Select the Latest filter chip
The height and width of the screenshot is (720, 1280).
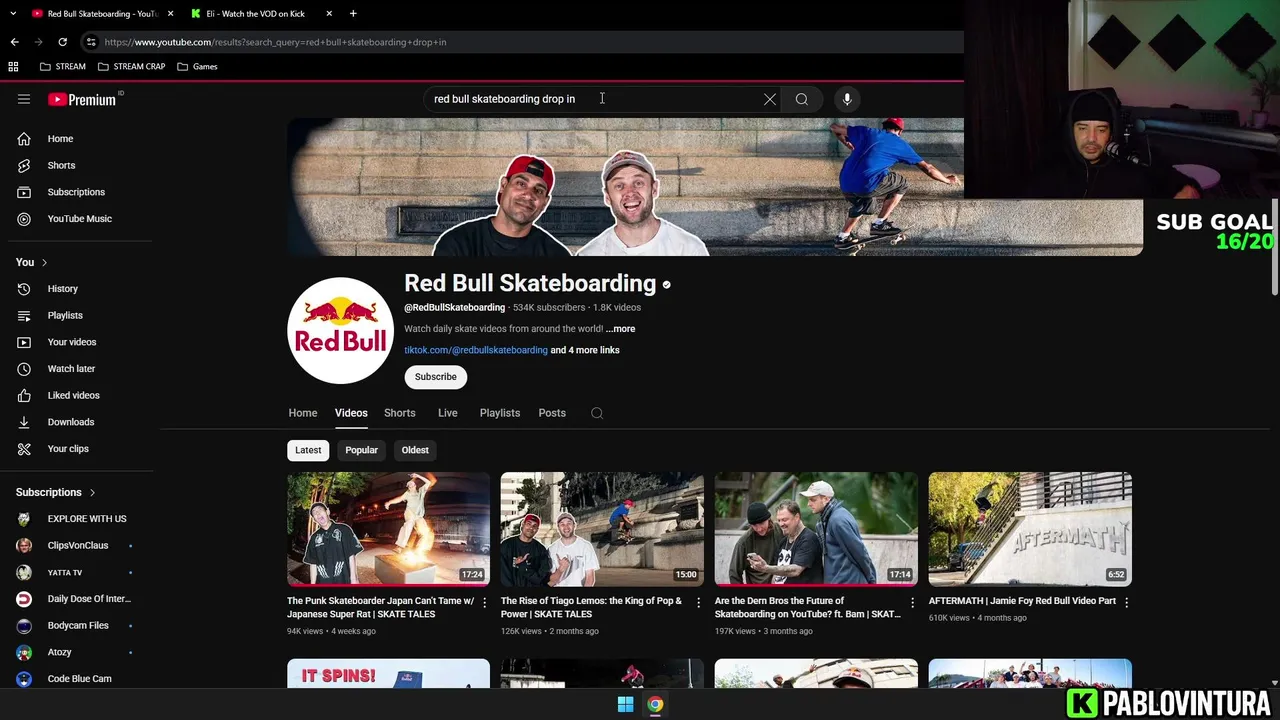pyautogui.click(x=308, y=450)
